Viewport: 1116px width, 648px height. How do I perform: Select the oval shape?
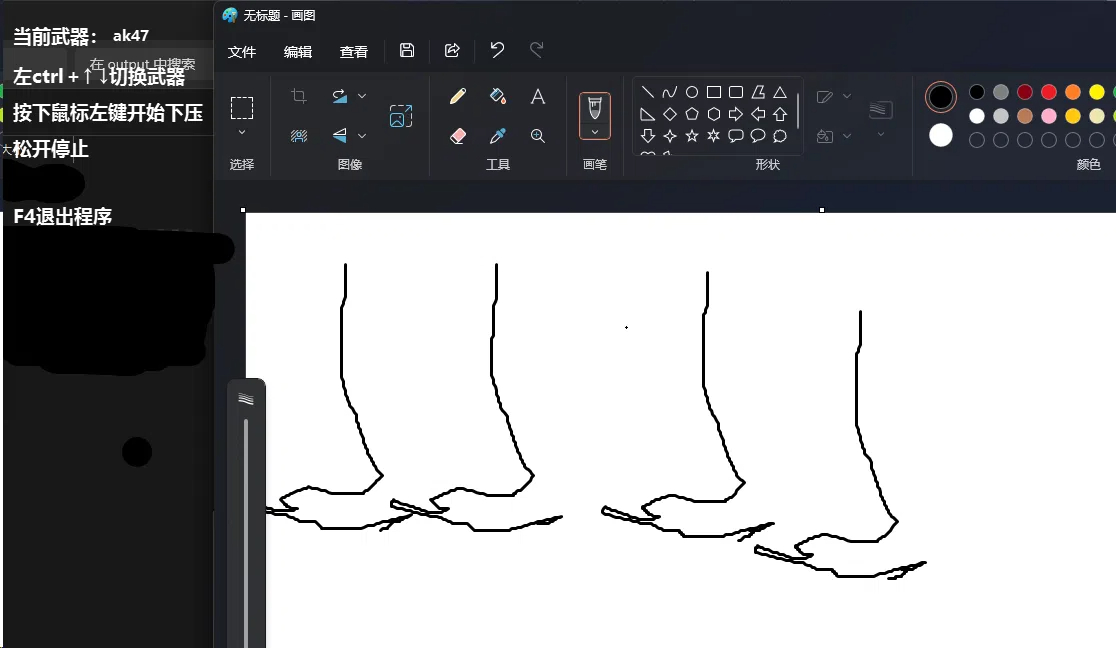[x=691, y=91]
